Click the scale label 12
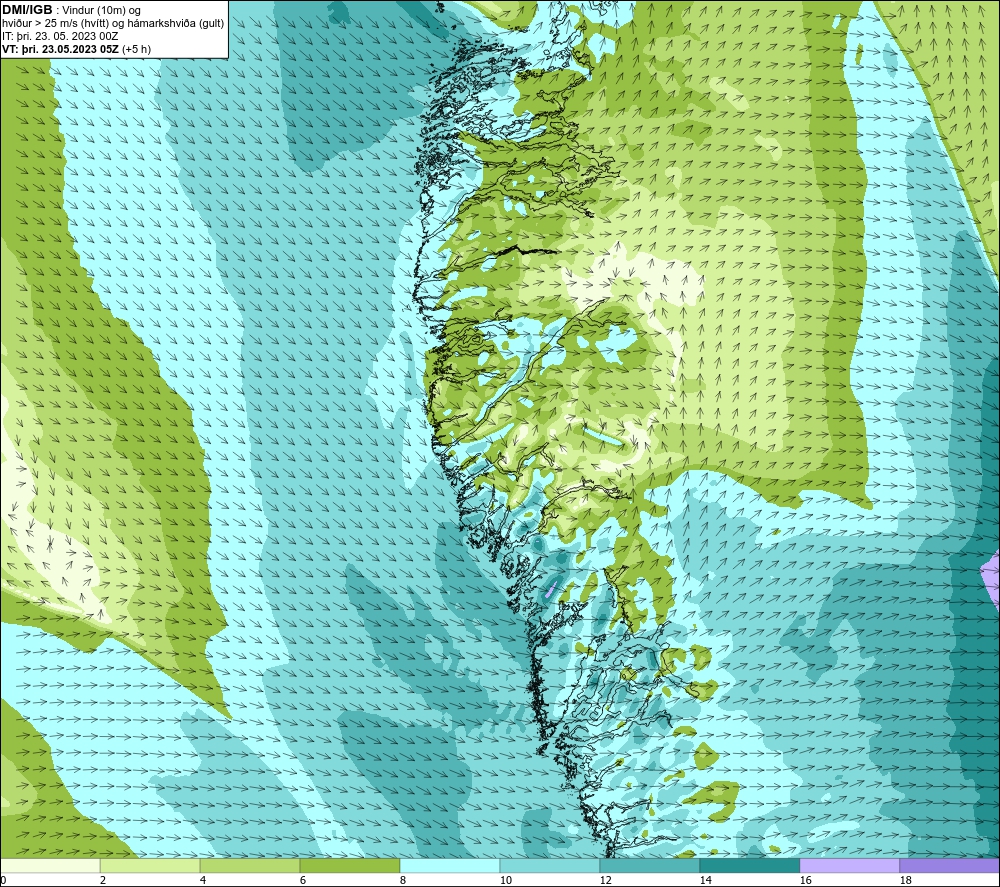Image resolution: width=1000 pixels, height=887 pixels. [x=605, y=880]
